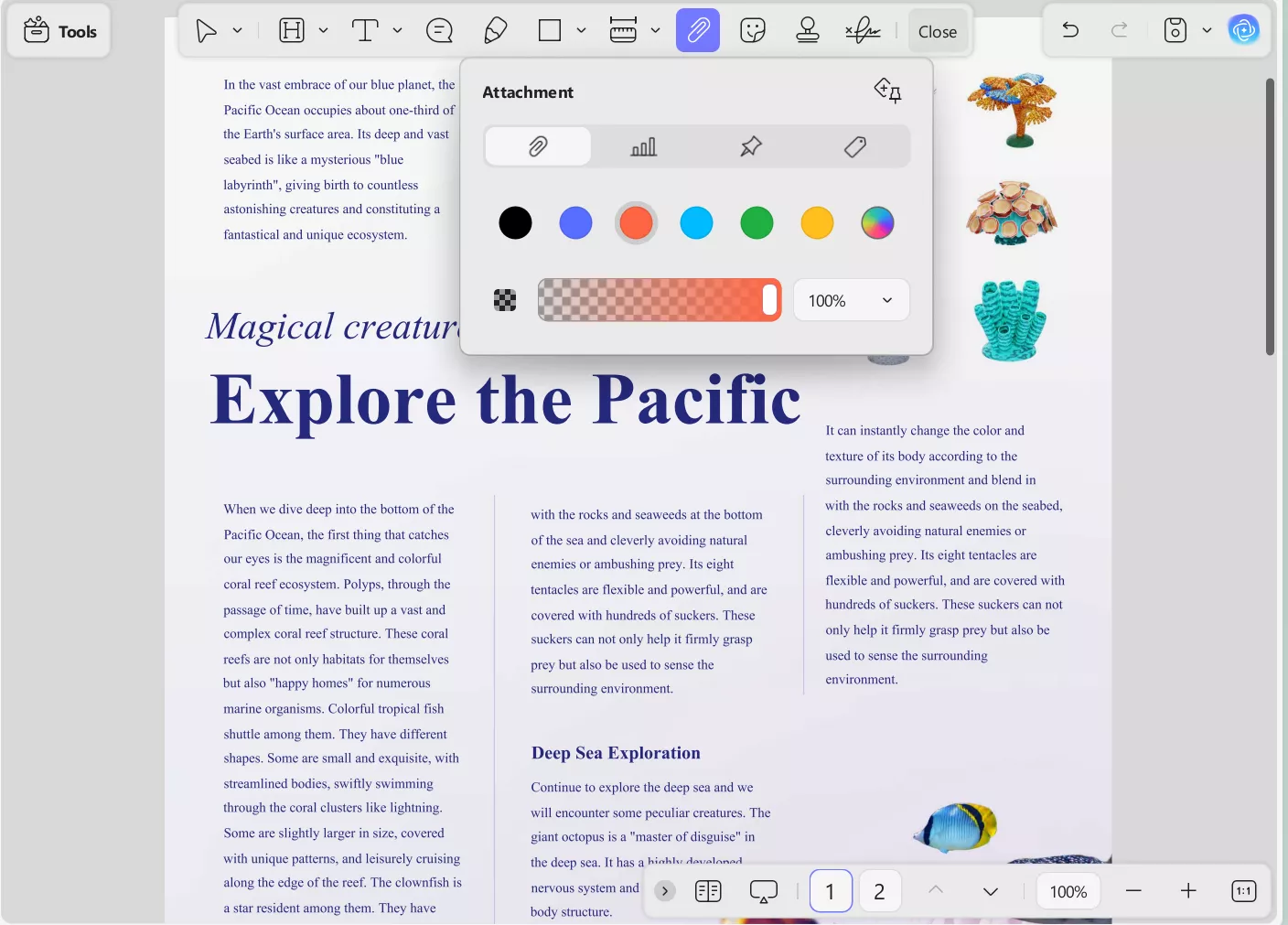Click the "Deep Sea Exploration" heading
The height and width of the screenshot is (925, 1288).
point(616,753)
